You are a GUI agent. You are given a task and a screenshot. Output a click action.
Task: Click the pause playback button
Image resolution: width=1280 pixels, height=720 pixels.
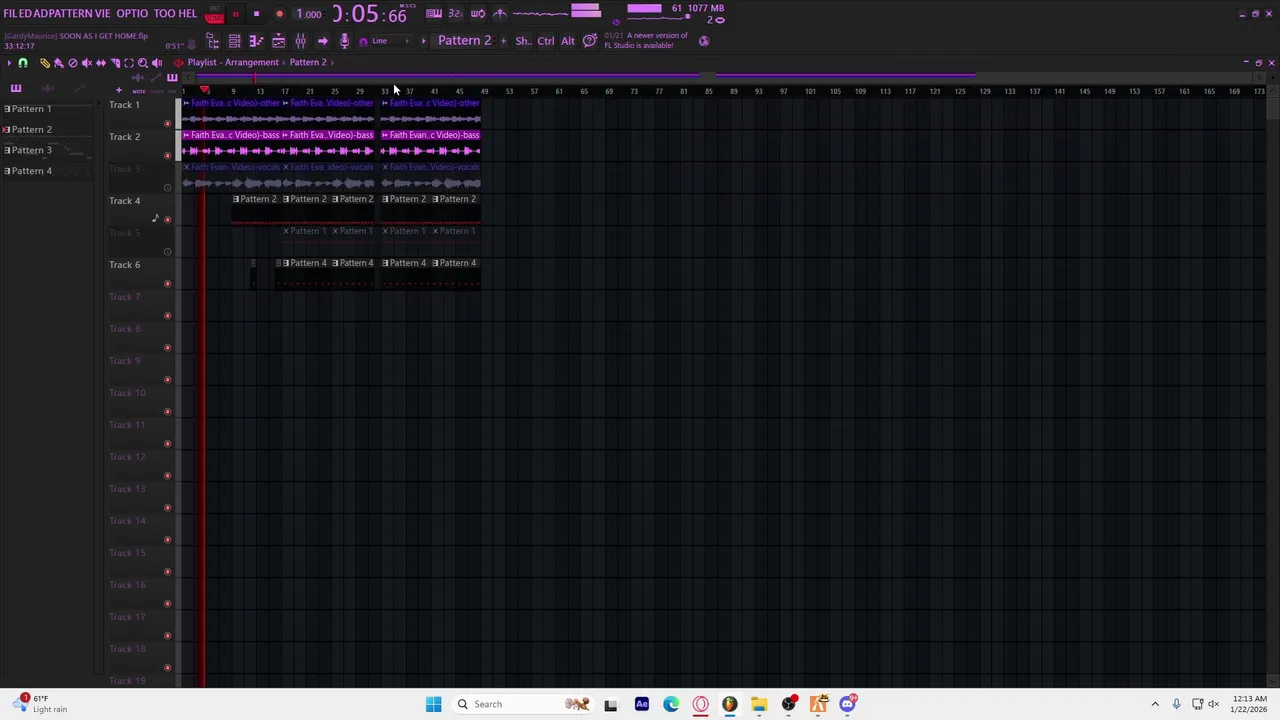click(x=236, y=14)
